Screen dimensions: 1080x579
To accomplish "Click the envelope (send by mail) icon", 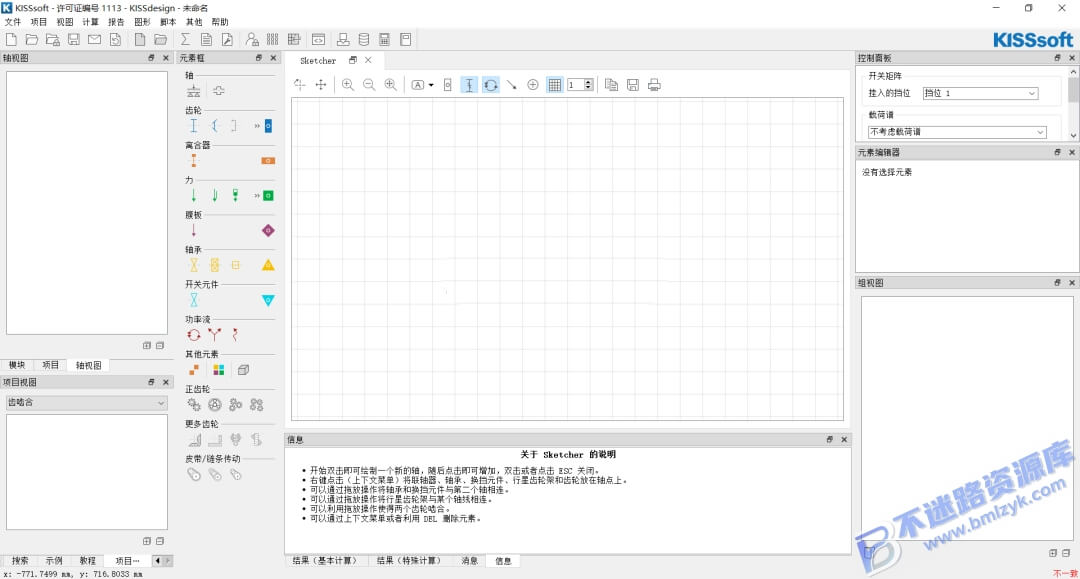I will (x=94, y=39).
